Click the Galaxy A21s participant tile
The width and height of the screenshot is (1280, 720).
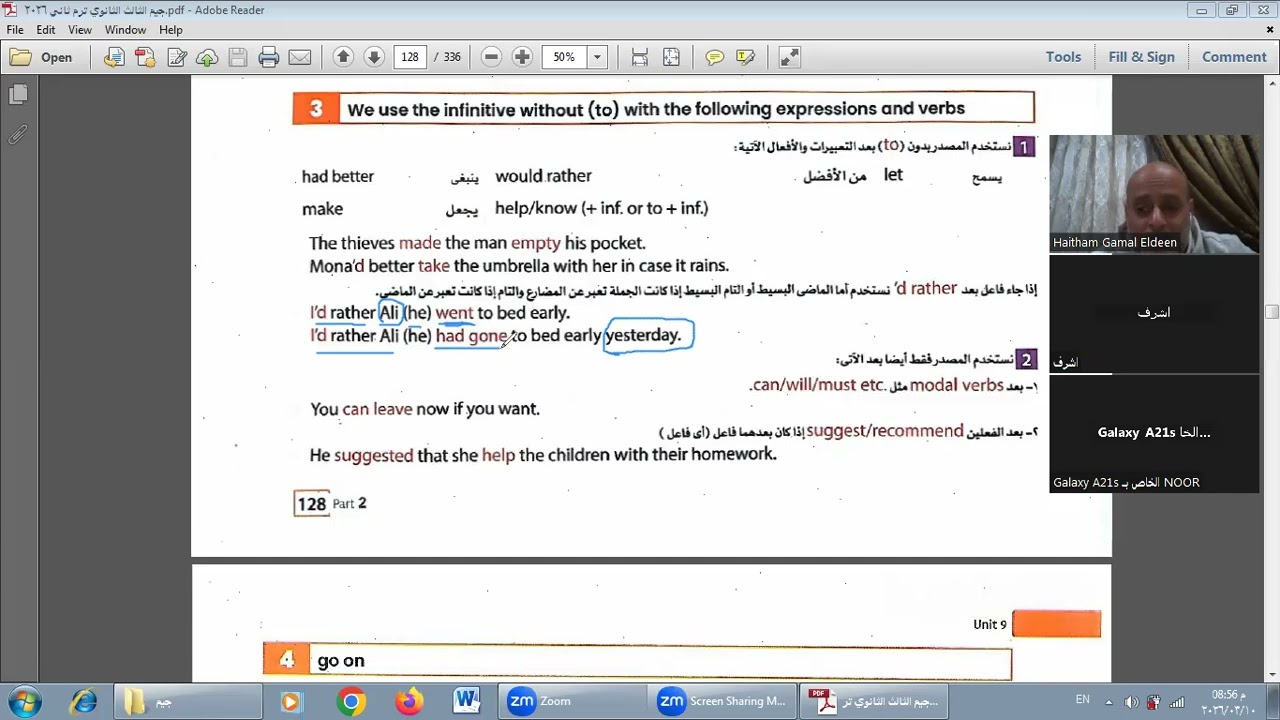(1154, 433)
